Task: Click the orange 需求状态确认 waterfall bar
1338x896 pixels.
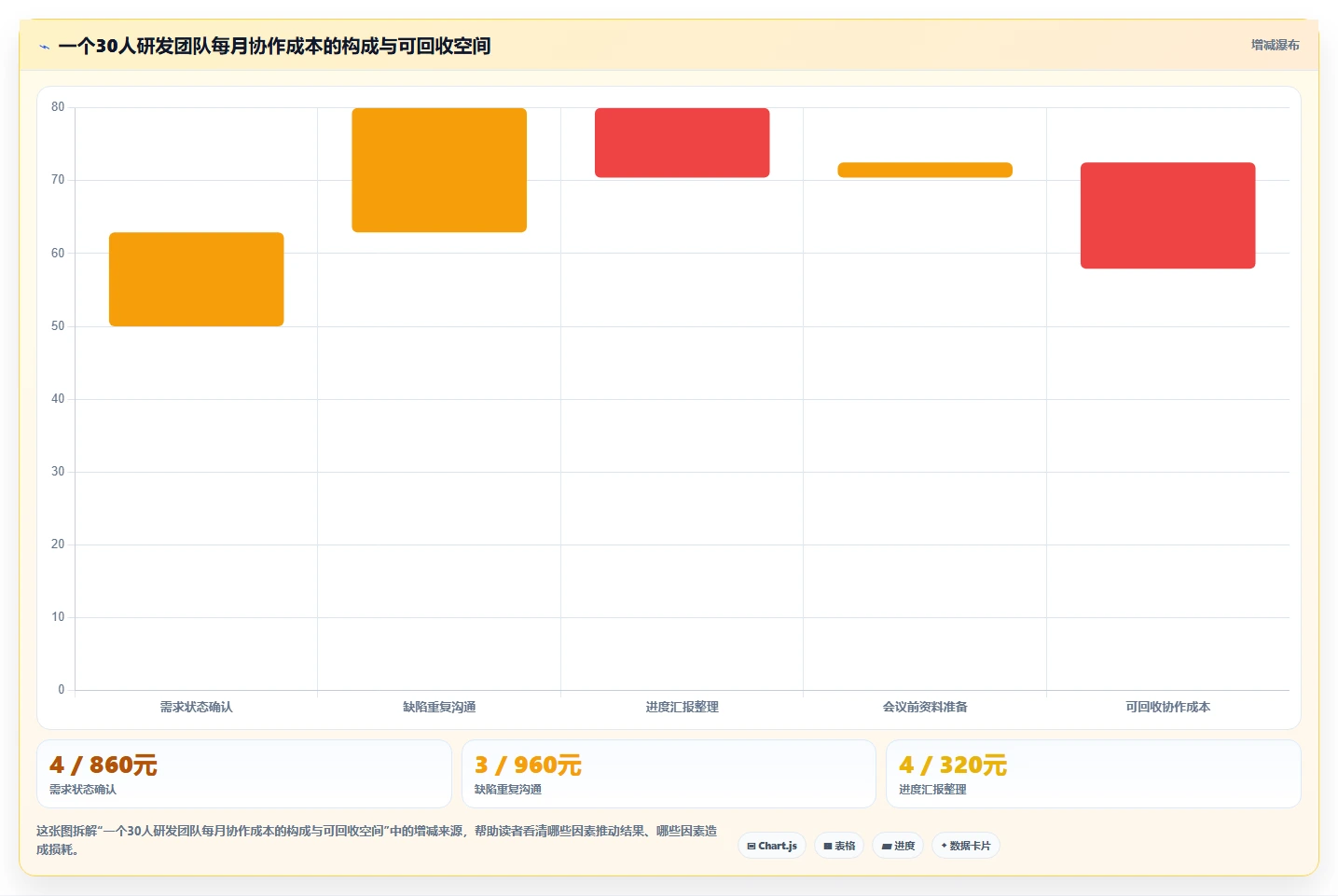Action: tap(197, 280)
